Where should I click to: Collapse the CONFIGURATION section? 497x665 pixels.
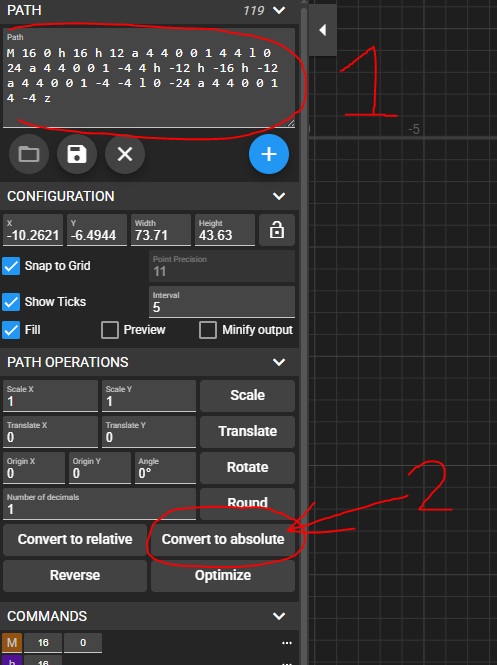279,196
